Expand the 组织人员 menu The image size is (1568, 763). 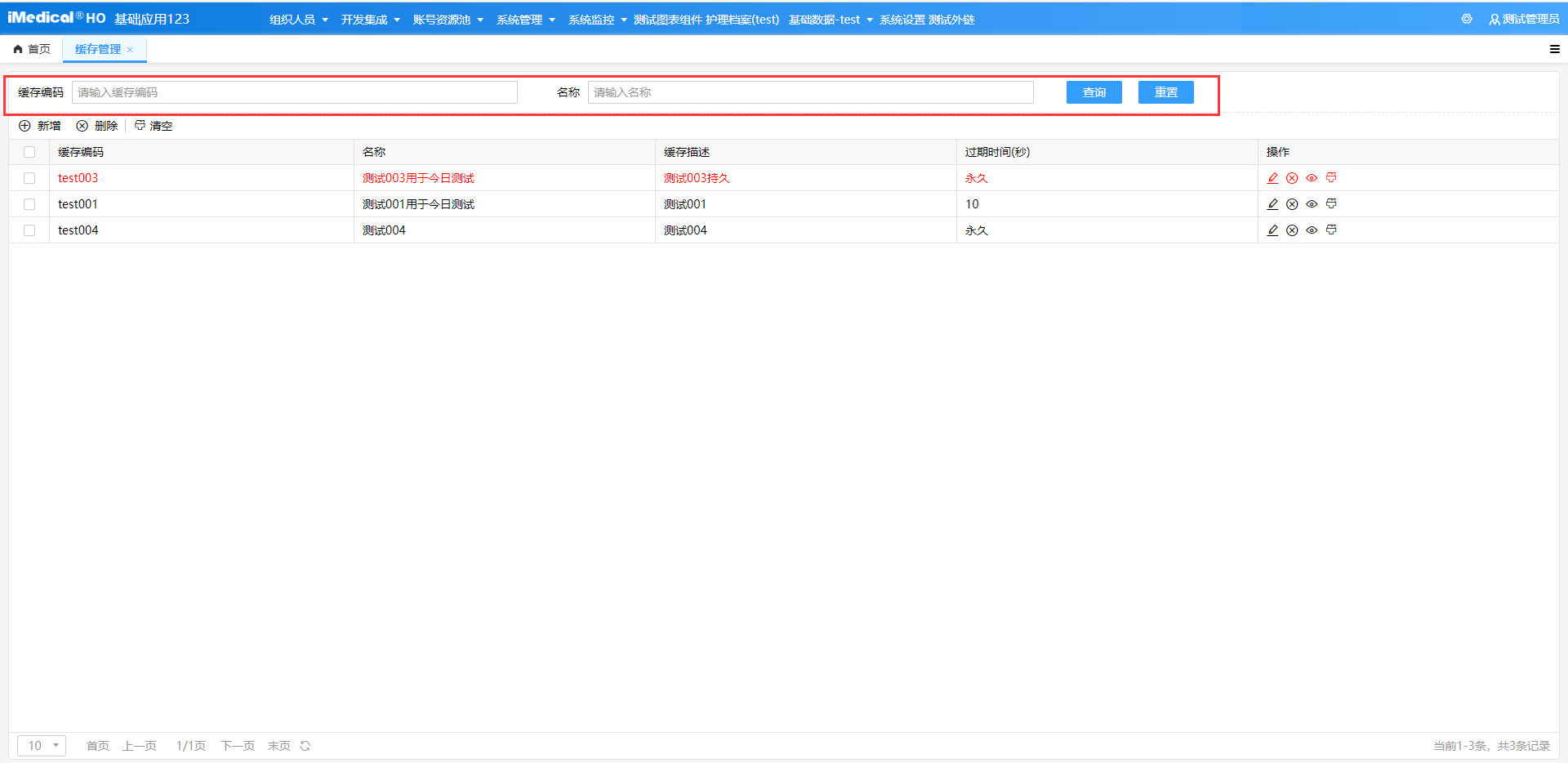coord(298,20)
